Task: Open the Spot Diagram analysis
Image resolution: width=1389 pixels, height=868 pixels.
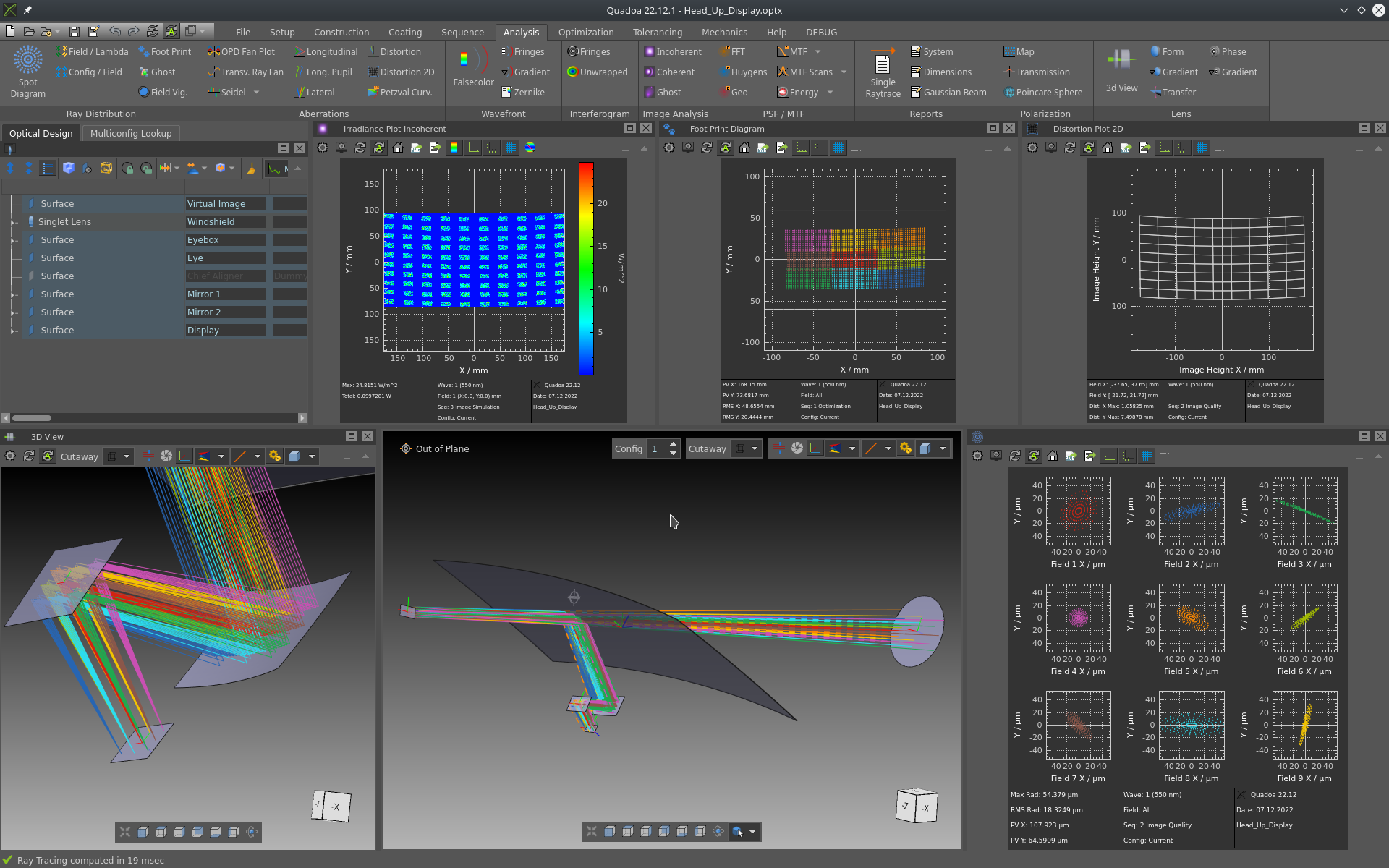Action: tap(27, 72)
